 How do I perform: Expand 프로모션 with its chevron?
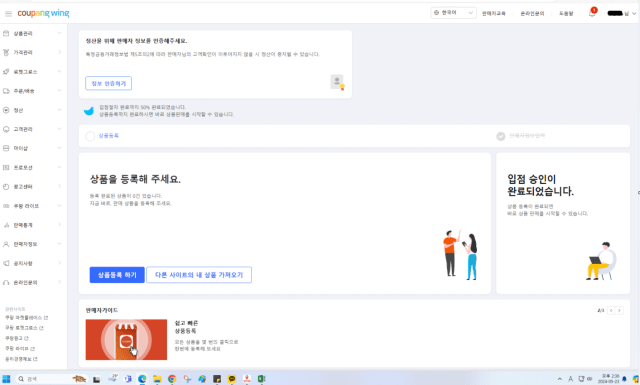pyautogui.click(x=59, y=167)
